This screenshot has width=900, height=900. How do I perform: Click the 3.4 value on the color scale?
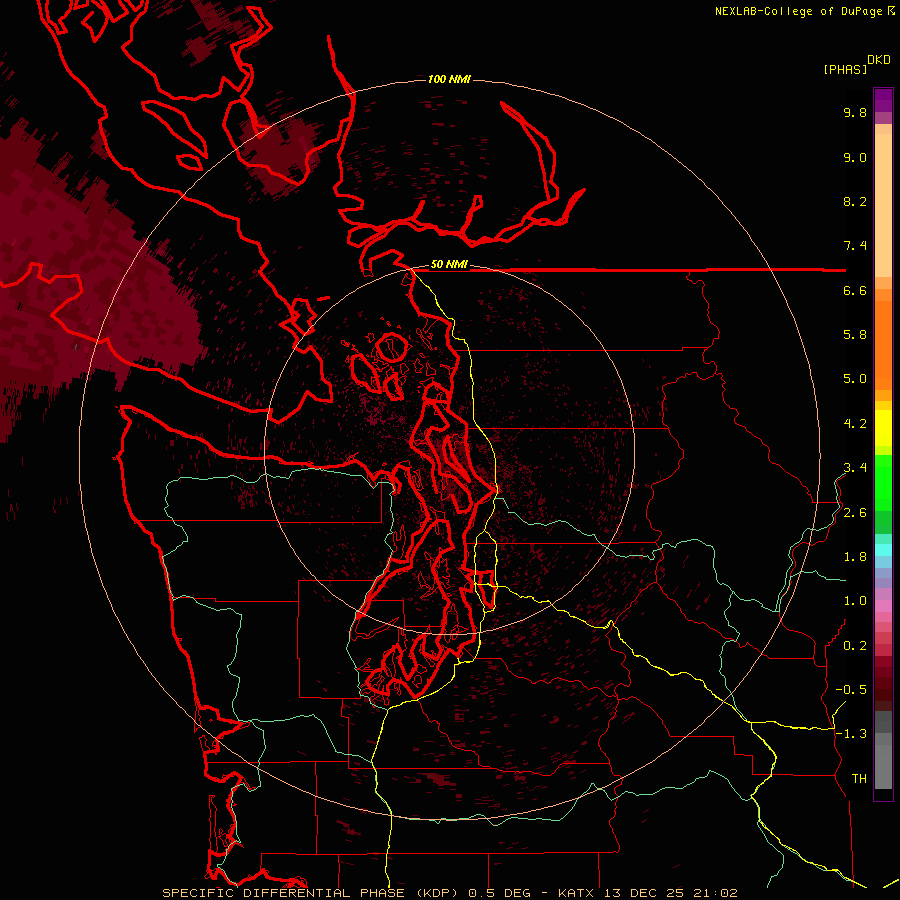tap(855, 468)
